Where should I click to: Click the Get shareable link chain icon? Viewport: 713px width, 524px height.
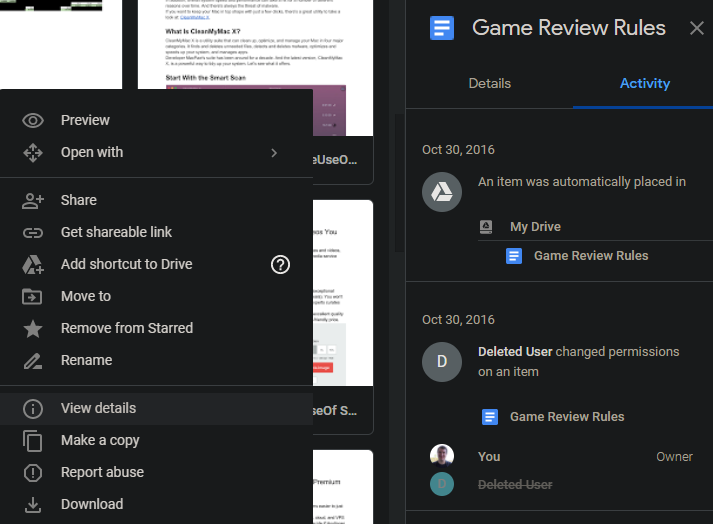click(33, 232)
